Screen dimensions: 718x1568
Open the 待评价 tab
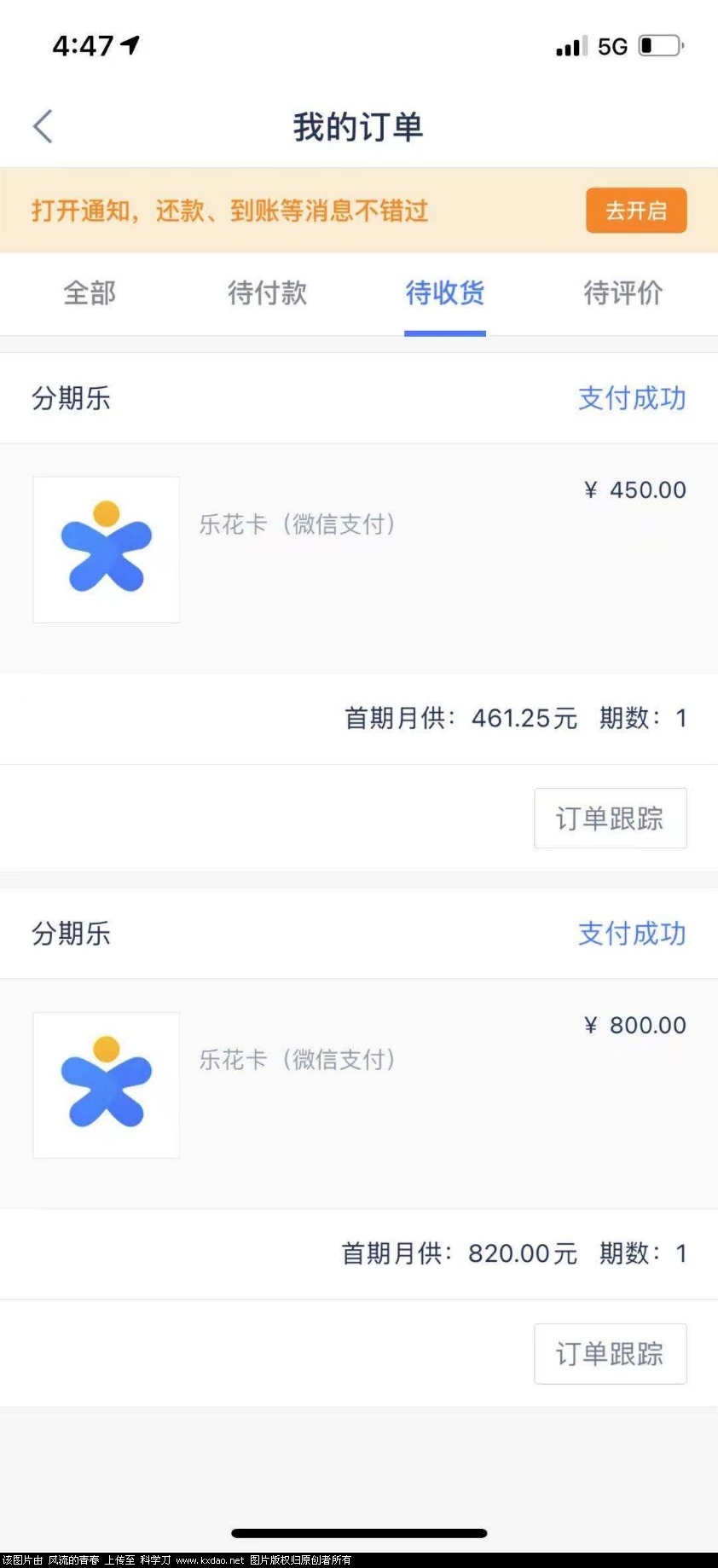tap(622, 292)
